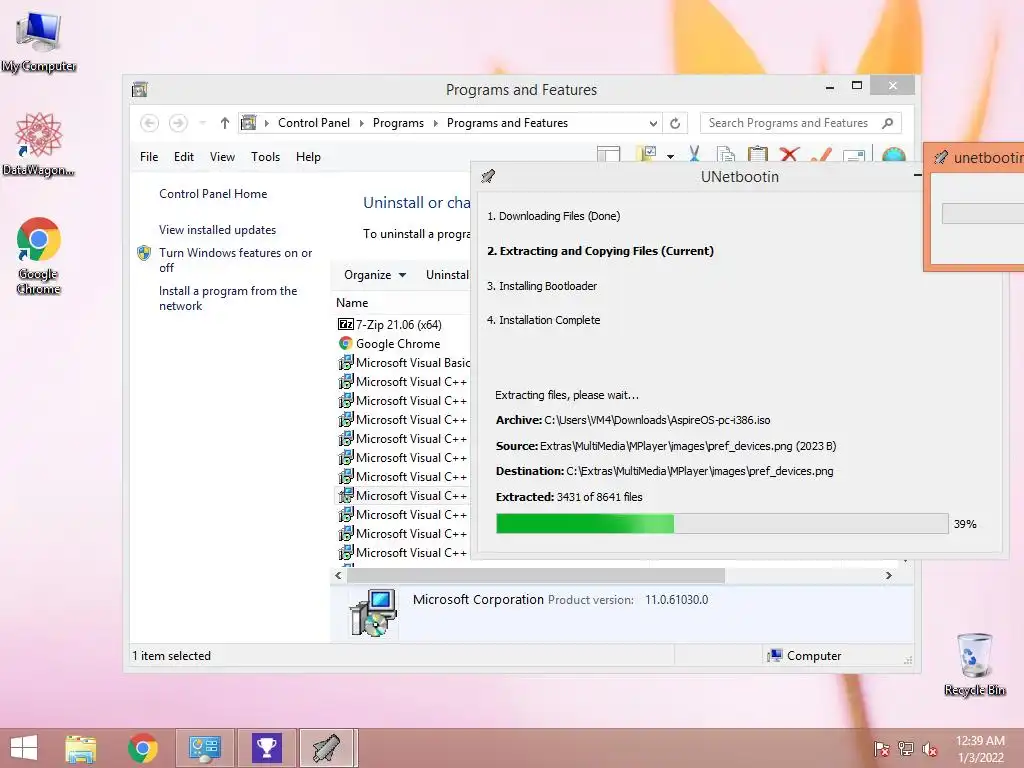Click the muted volume icon in tray
Viewport: 1024px width, 768px height.
929,749
